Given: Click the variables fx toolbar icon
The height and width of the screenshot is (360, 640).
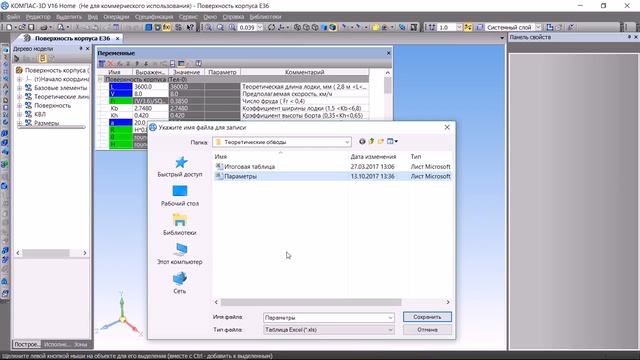Looking at the screenshot, I should pos(167,27).
